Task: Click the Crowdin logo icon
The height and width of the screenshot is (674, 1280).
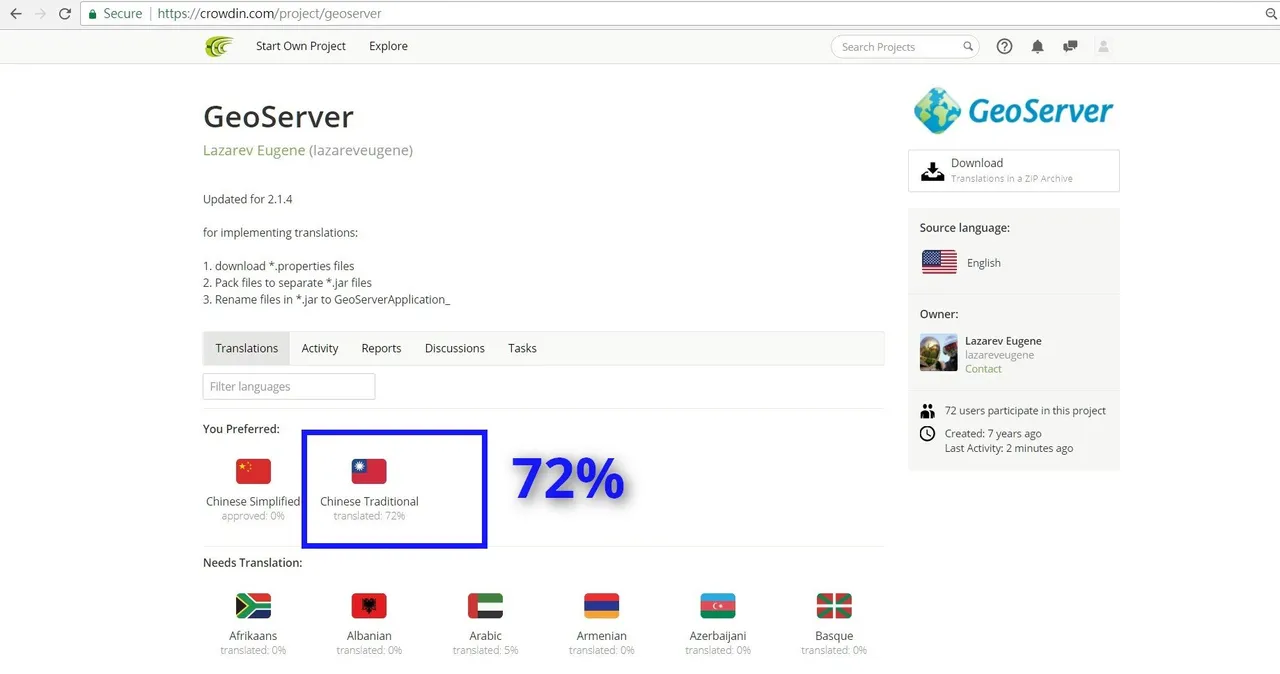Action: 219,46
